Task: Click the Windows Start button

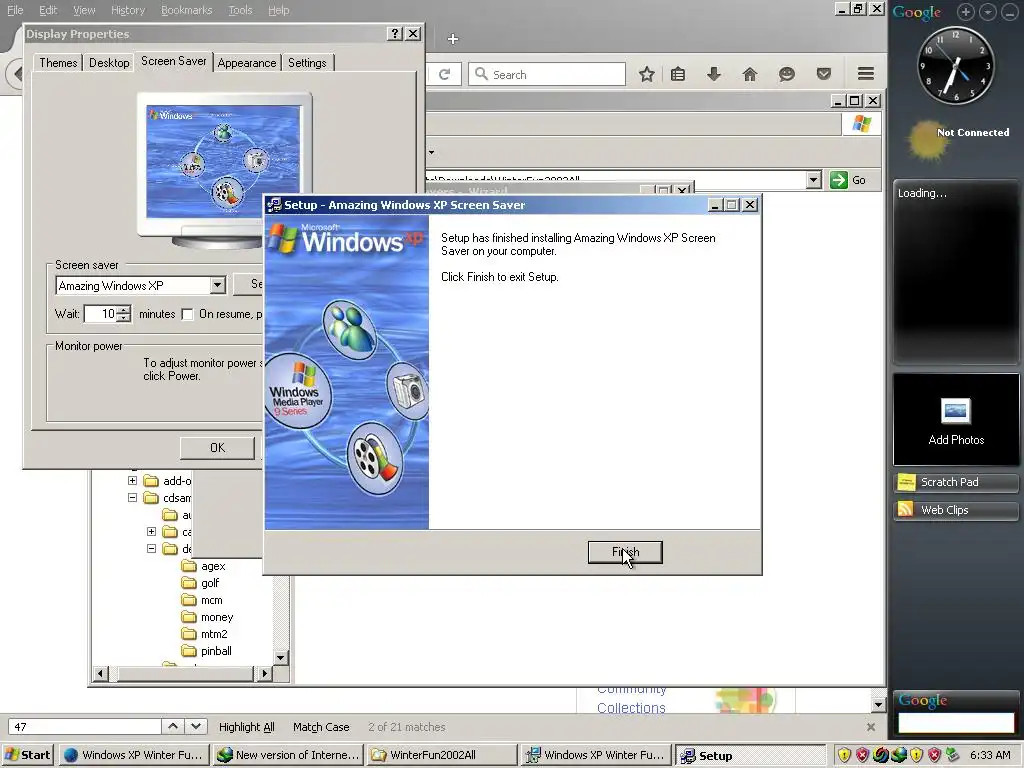Action: point(27,755)
